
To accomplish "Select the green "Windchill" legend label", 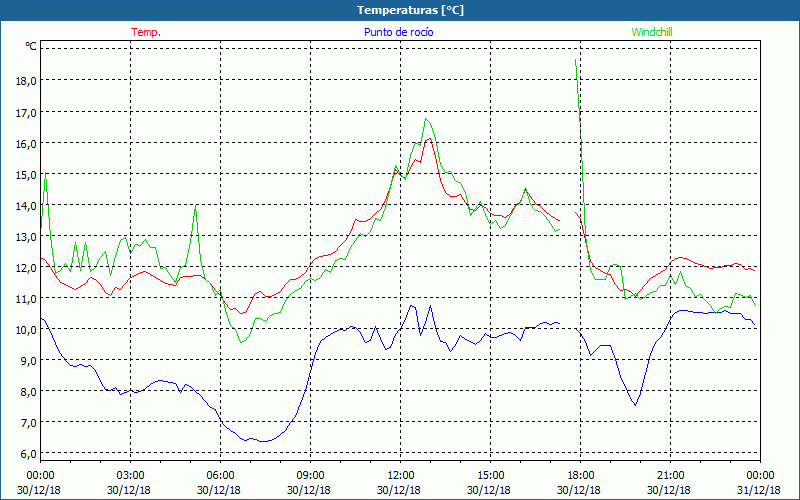I will point(653,32).
